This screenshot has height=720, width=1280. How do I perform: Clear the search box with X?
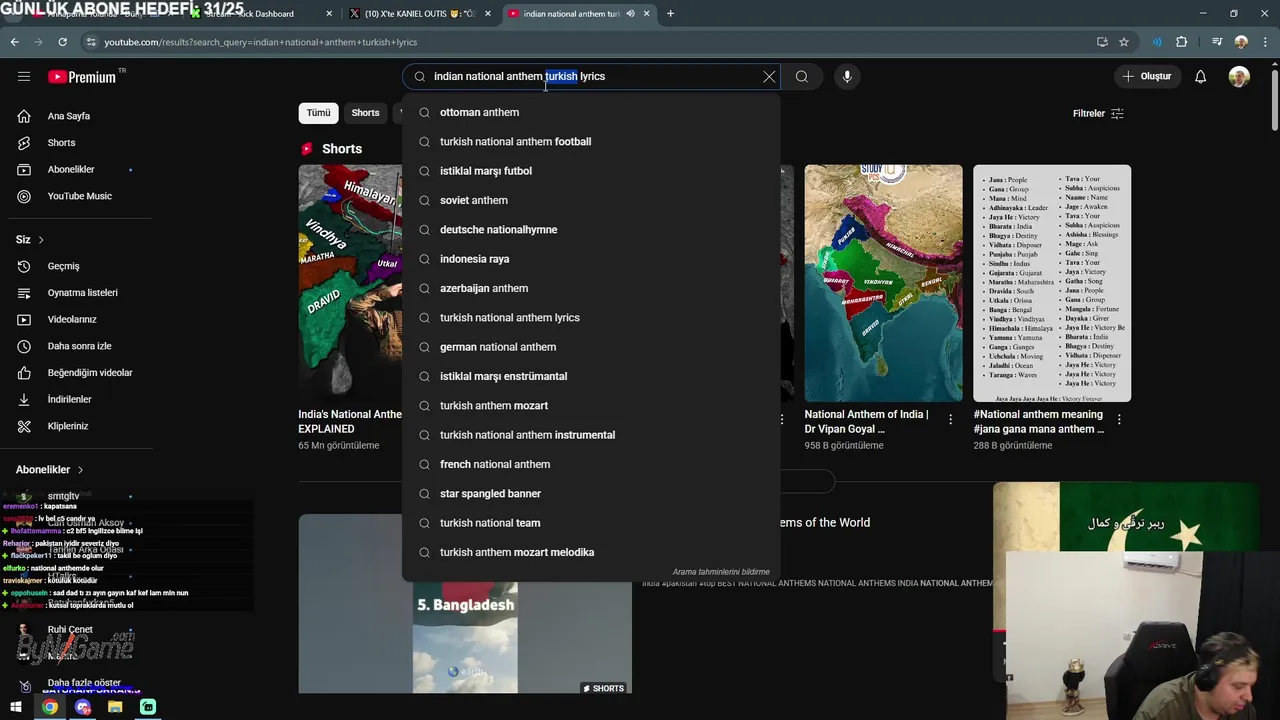pos(769,77)
